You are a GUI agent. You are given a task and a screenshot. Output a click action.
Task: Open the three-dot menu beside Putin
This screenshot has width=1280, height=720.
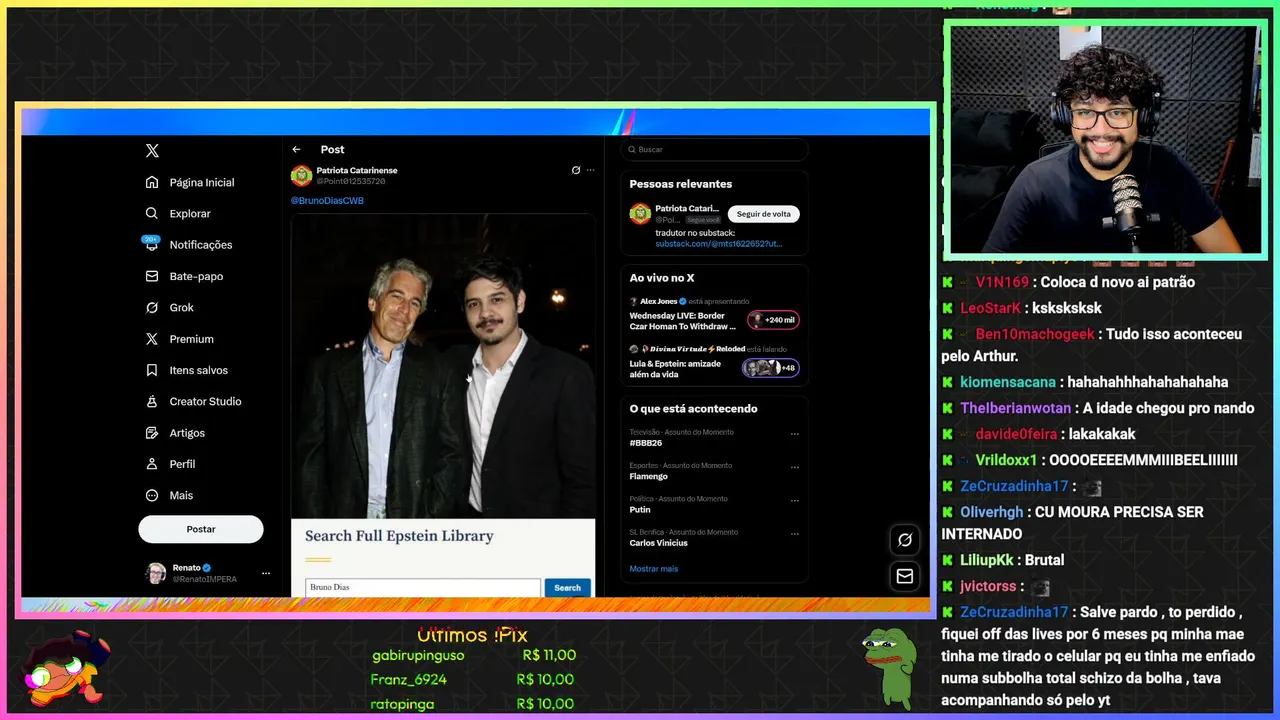(795, 501)
